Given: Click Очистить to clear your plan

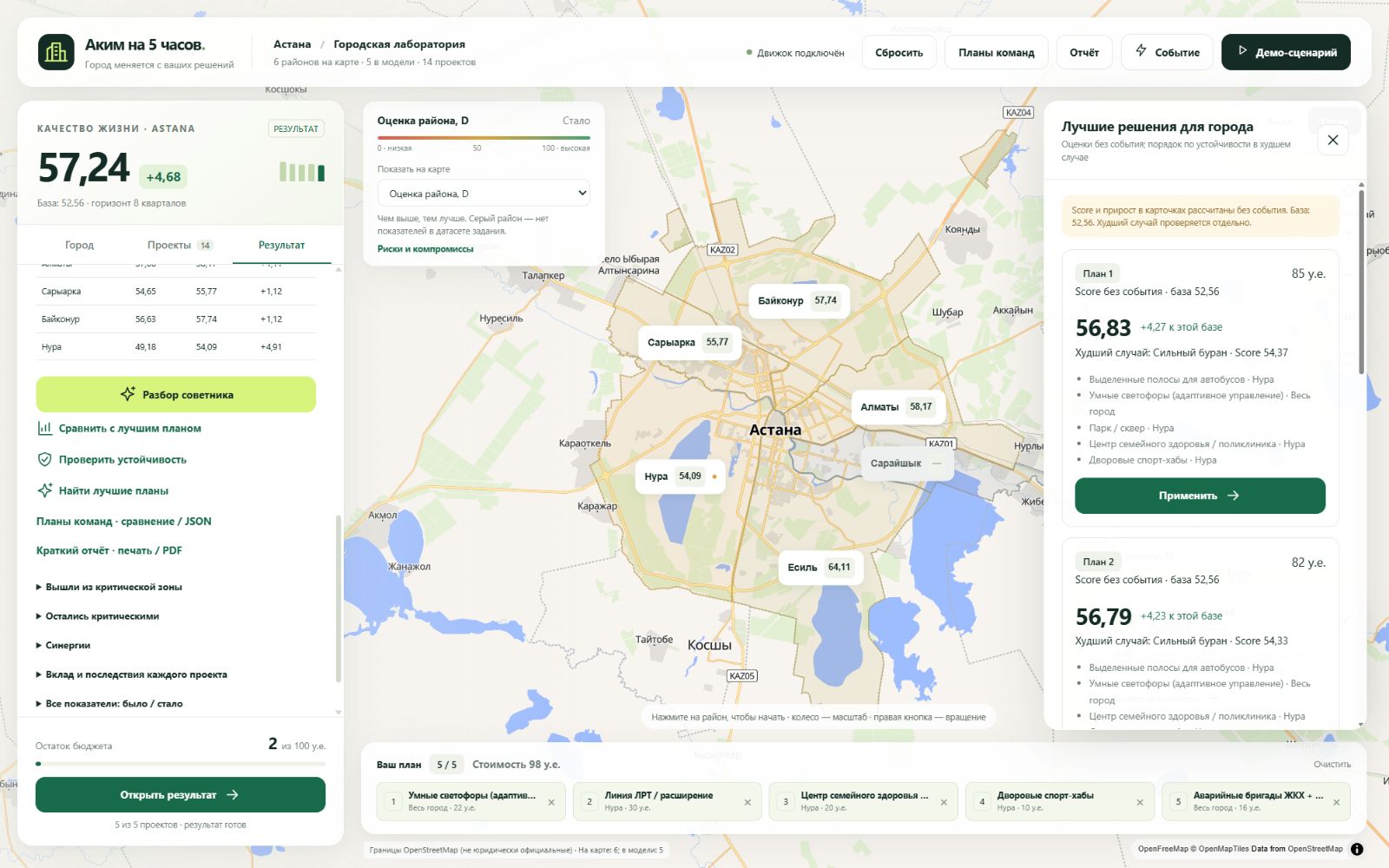Looking at the screenshot, I should 1333,764.
